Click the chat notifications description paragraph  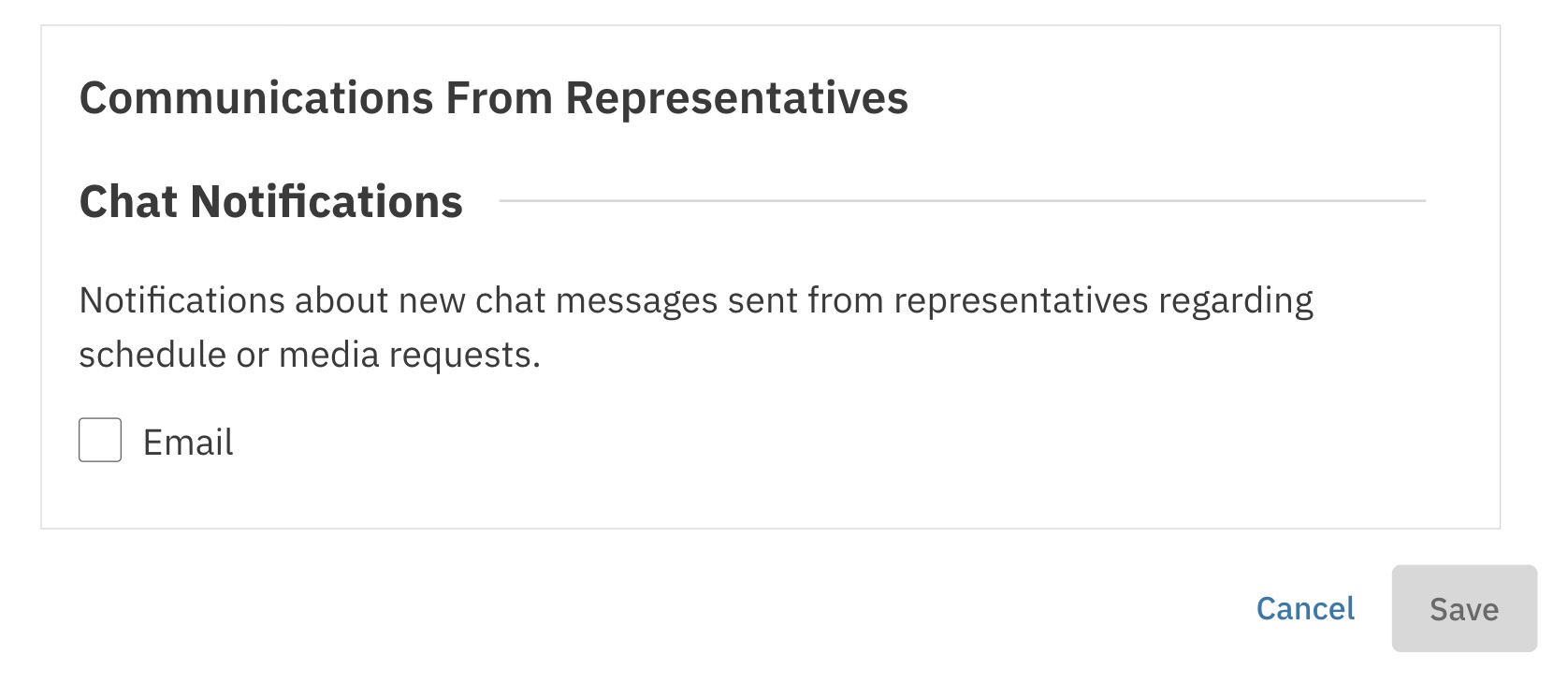(x=695, y=327)
